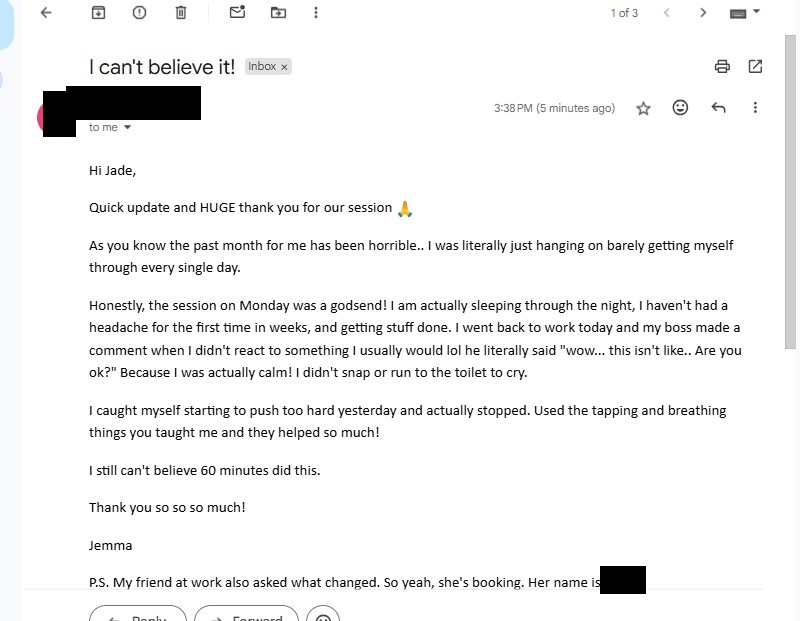Archive this email

coord(98,13)
